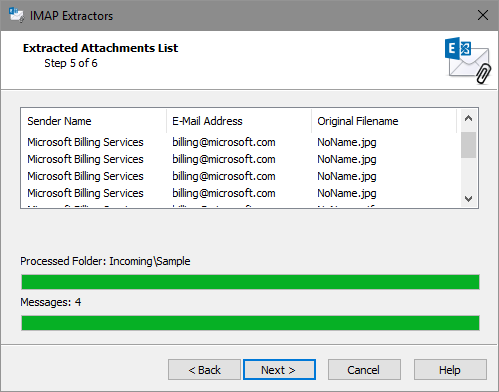Click the attachments list scrollbar thumb
The height and width of the screenshot is (392, 499).
click(x=468, y=145)
